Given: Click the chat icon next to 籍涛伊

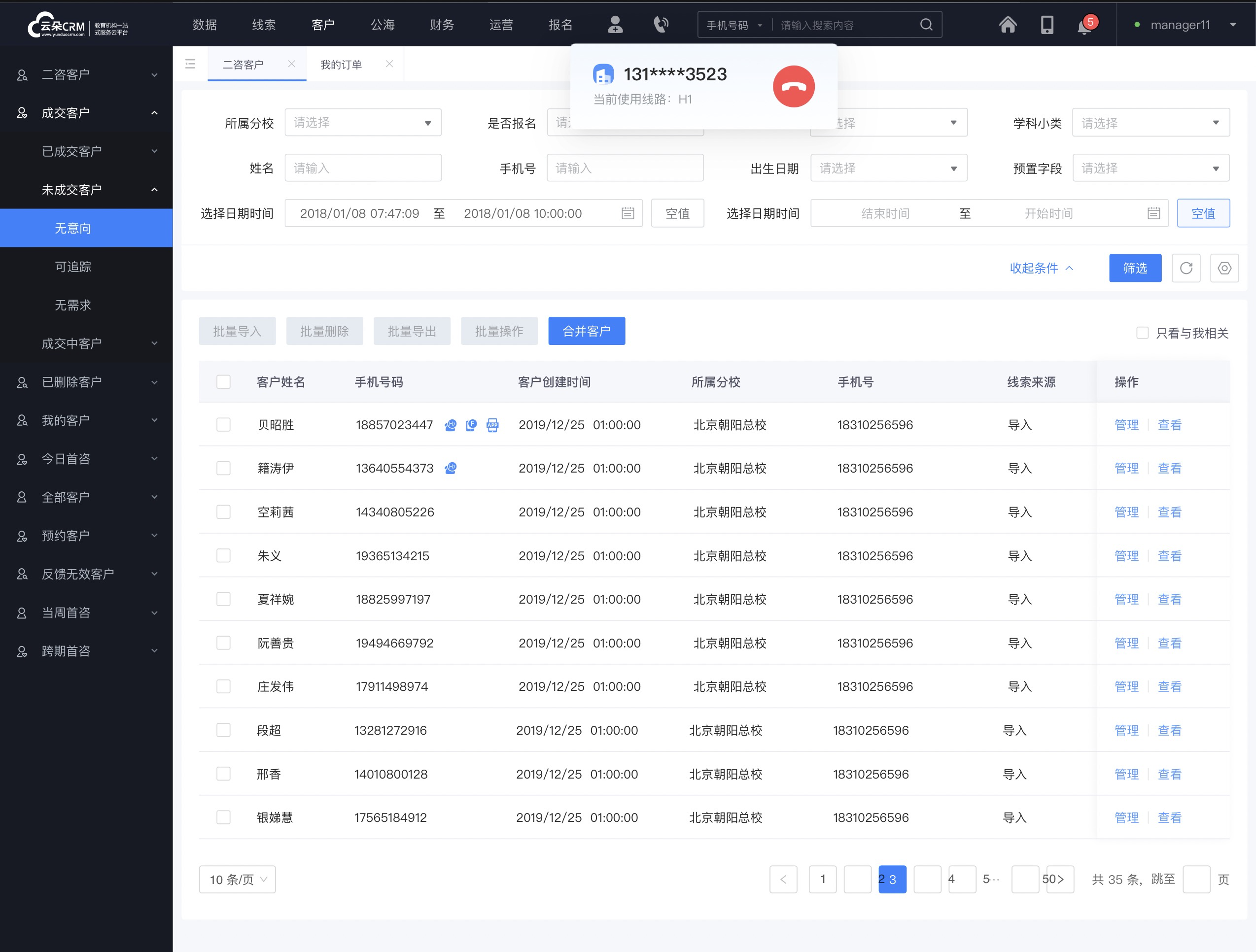Looking at the screenshot, I should coord(452,469).
